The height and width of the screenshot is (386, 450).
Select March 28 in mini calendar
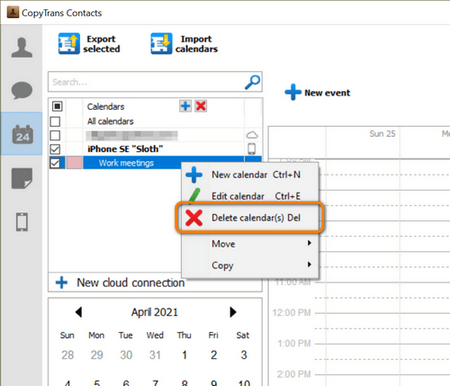[67, 355]
